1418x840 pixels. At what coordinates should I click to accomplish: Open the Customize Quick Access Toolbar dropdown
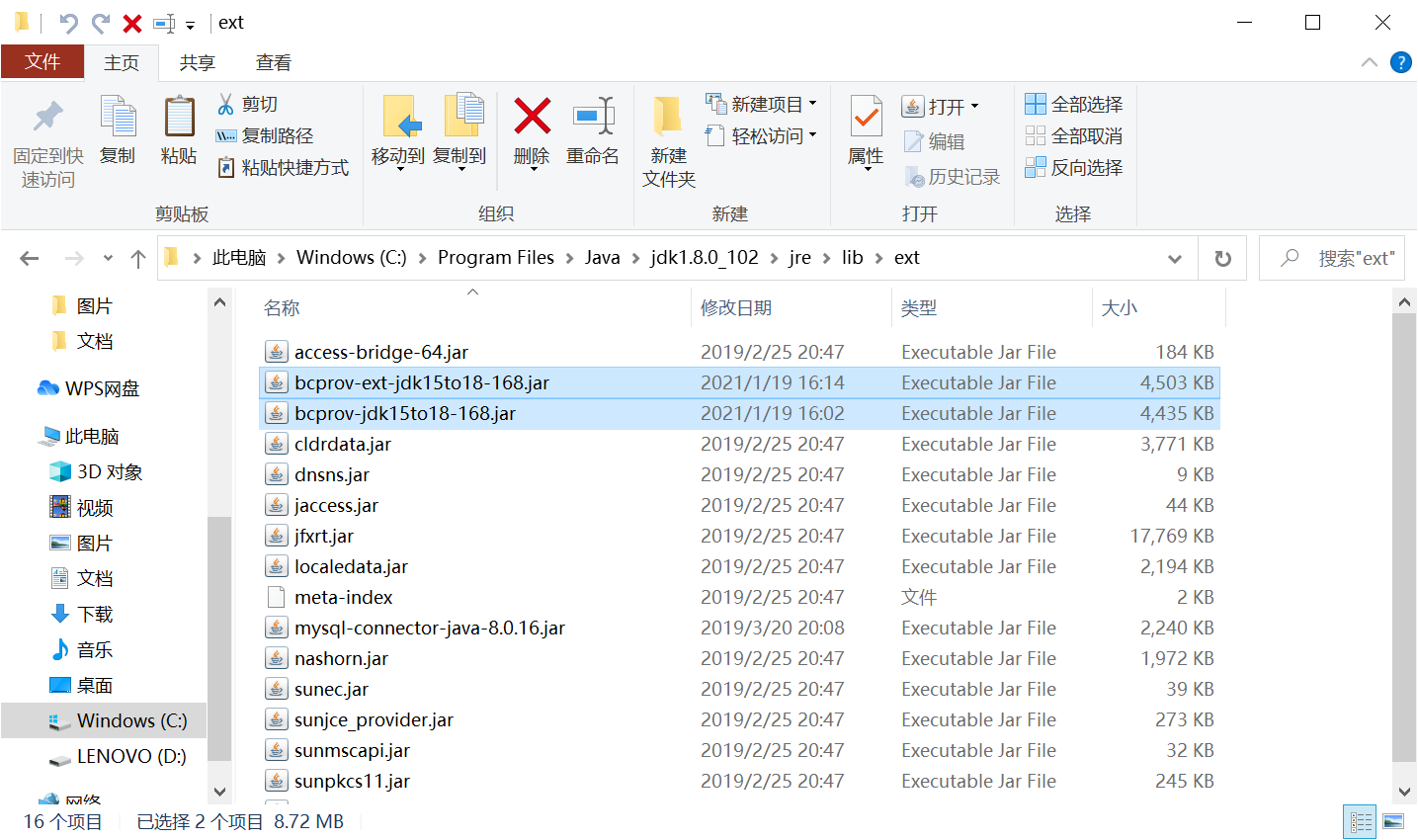(x=191, y=25)
